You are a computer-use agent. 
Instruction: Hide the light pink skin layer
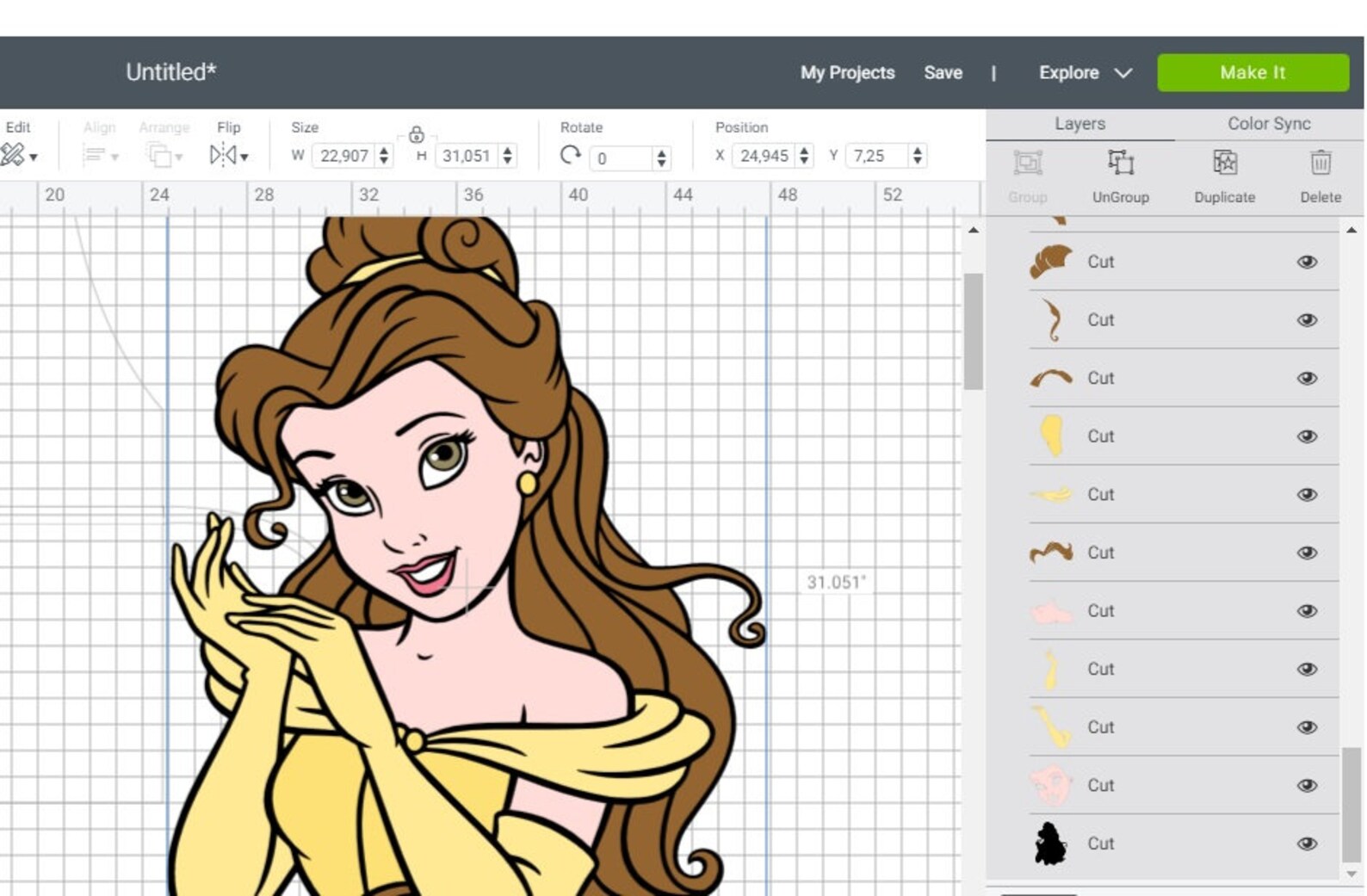pos(1307,610)
